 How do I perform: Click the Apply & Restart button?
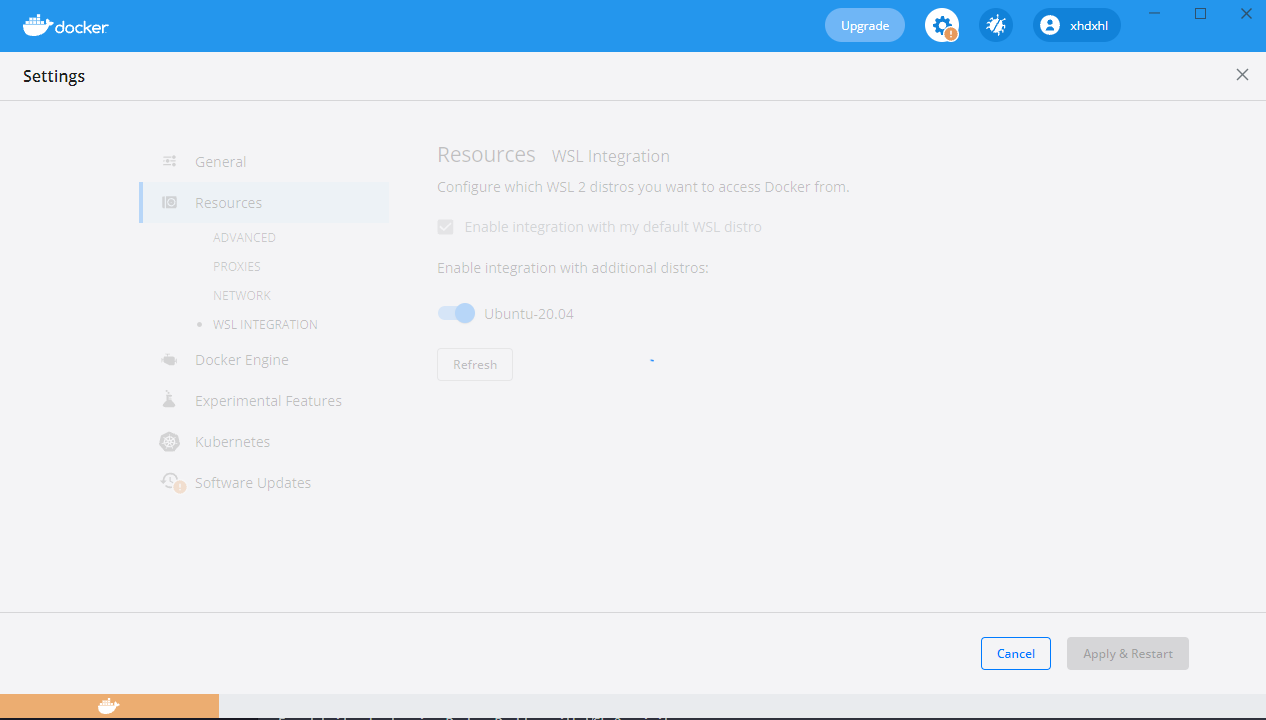click(x=1128, y=653)
